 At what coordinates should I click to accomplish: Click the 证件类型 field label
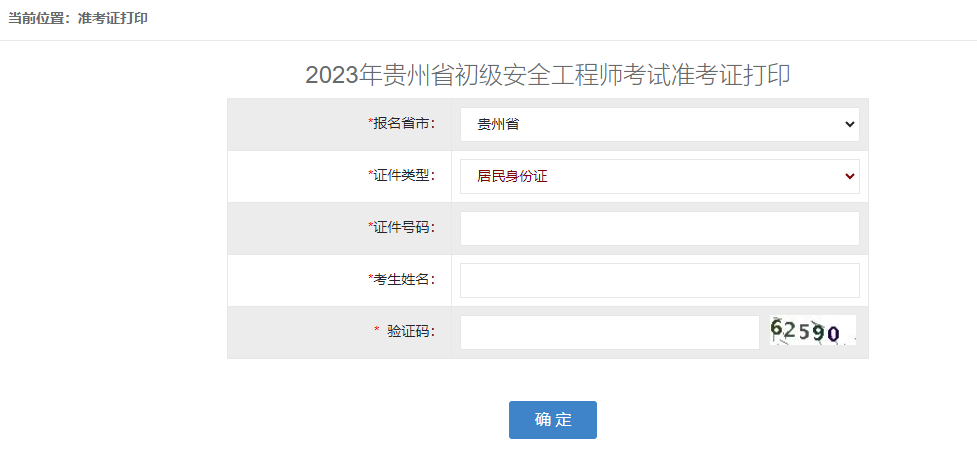(405, 176)
